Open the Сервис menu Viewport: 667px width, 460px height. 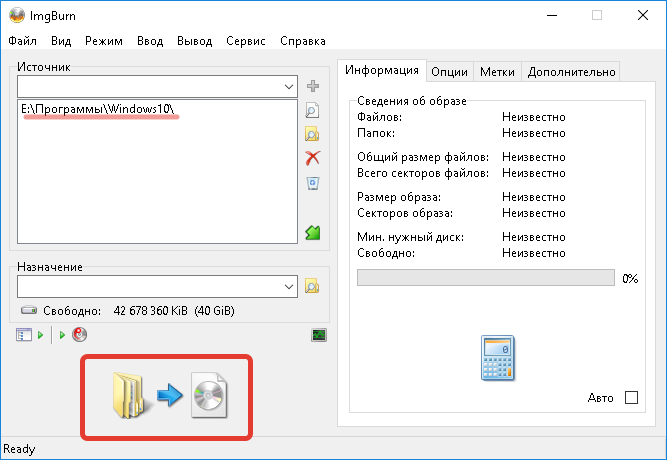(246, 41)
